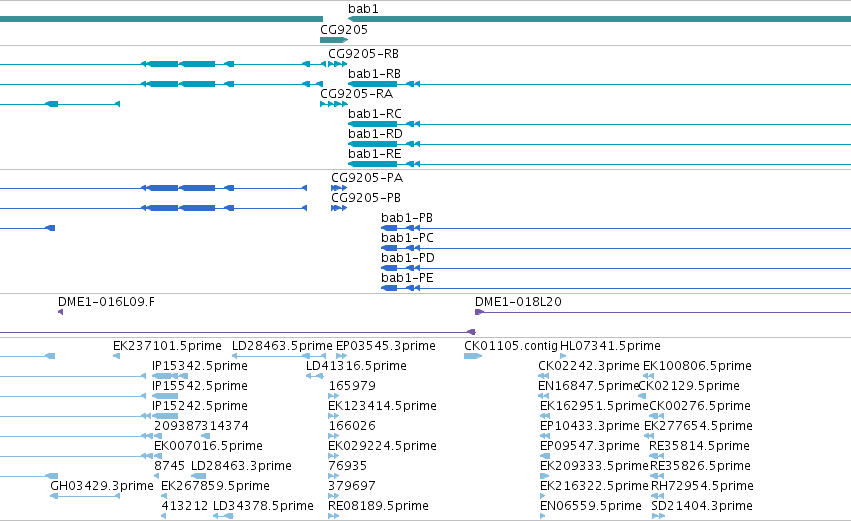Select the CG9205-PB protein label
This screenshot has height=521, width=851.
(x=366, y=198)
